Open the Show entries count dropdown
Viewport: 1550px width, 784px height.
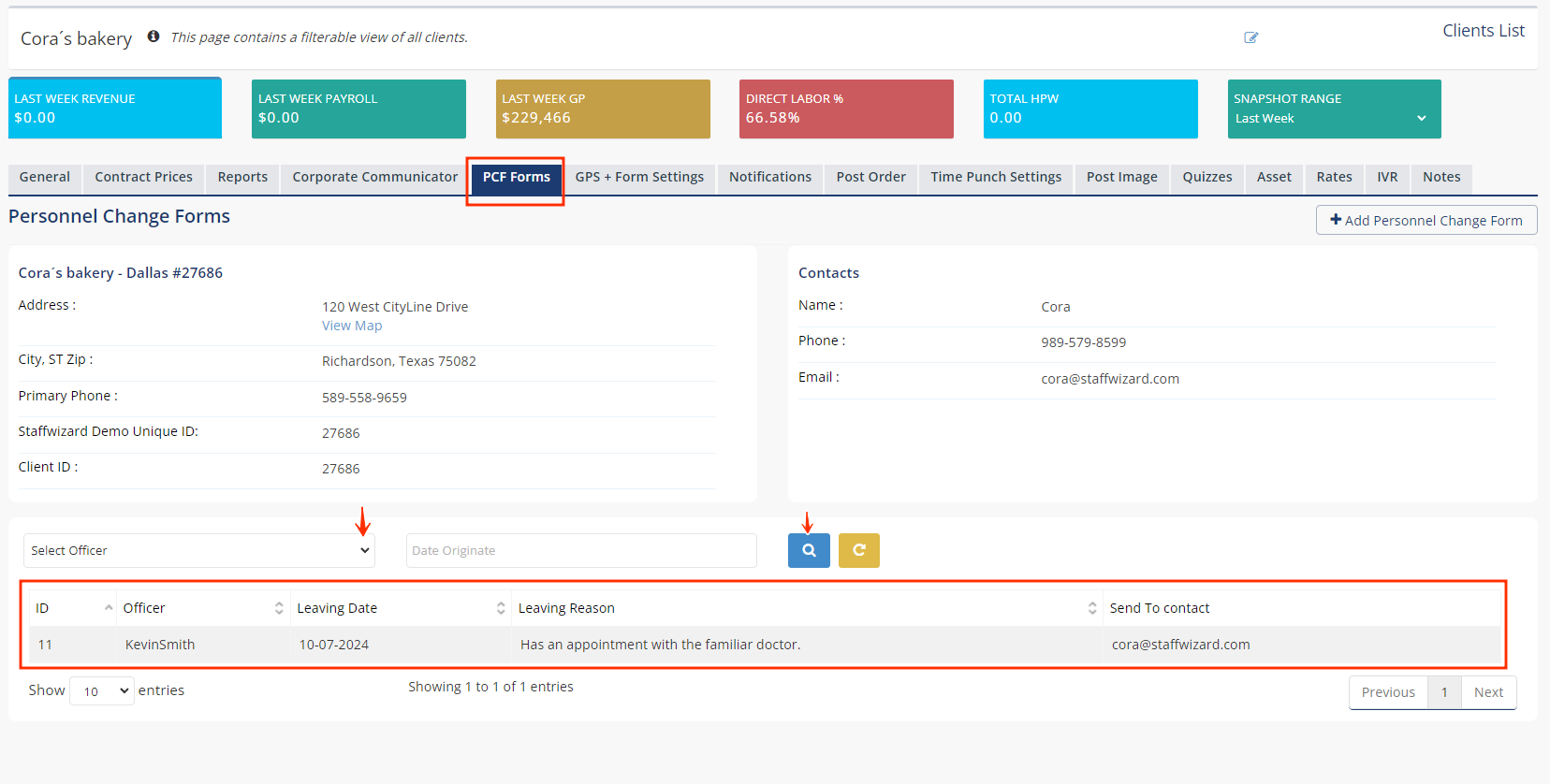pos(102,691)
